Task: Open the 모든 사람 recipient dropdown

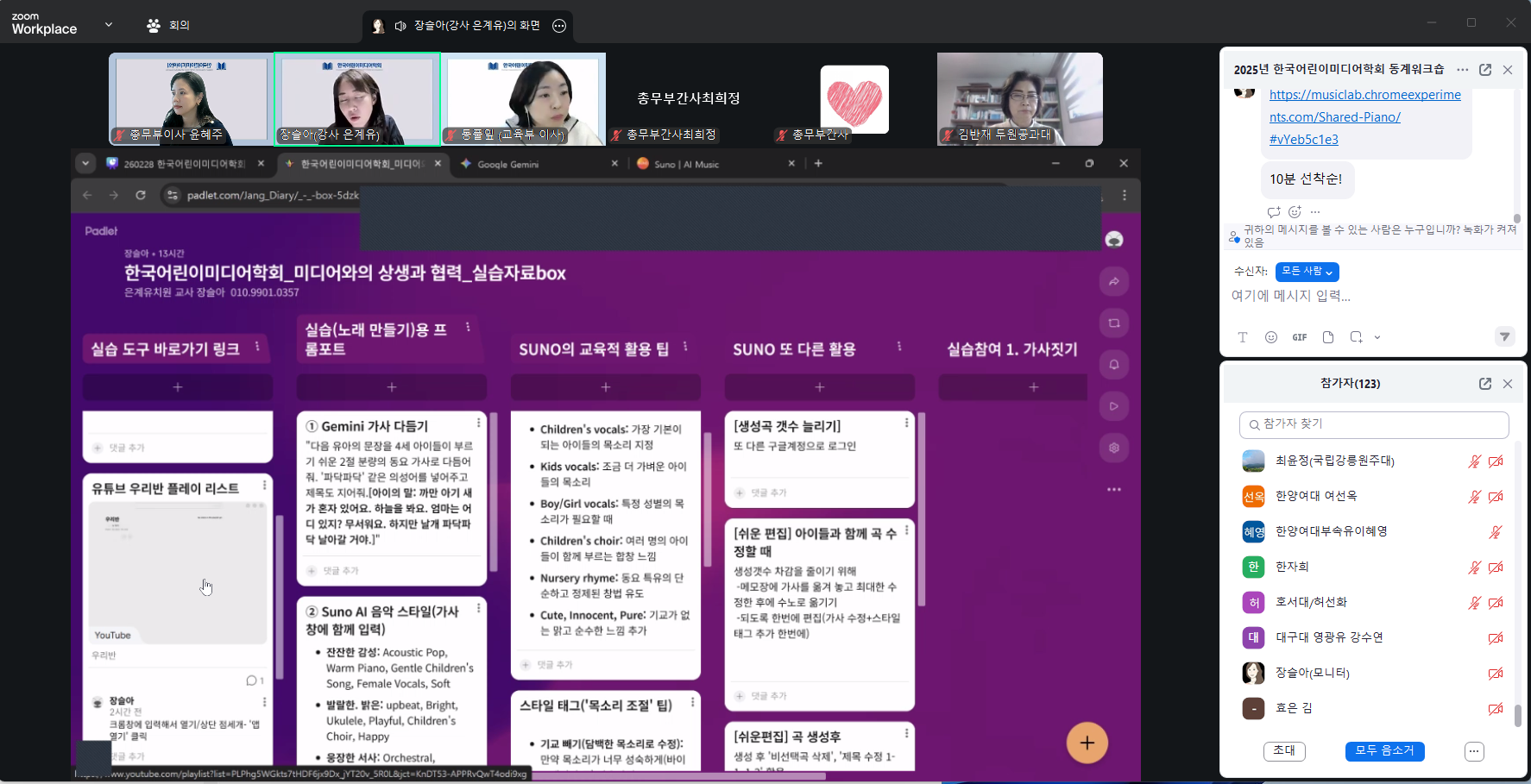Action: [1307, 272]
